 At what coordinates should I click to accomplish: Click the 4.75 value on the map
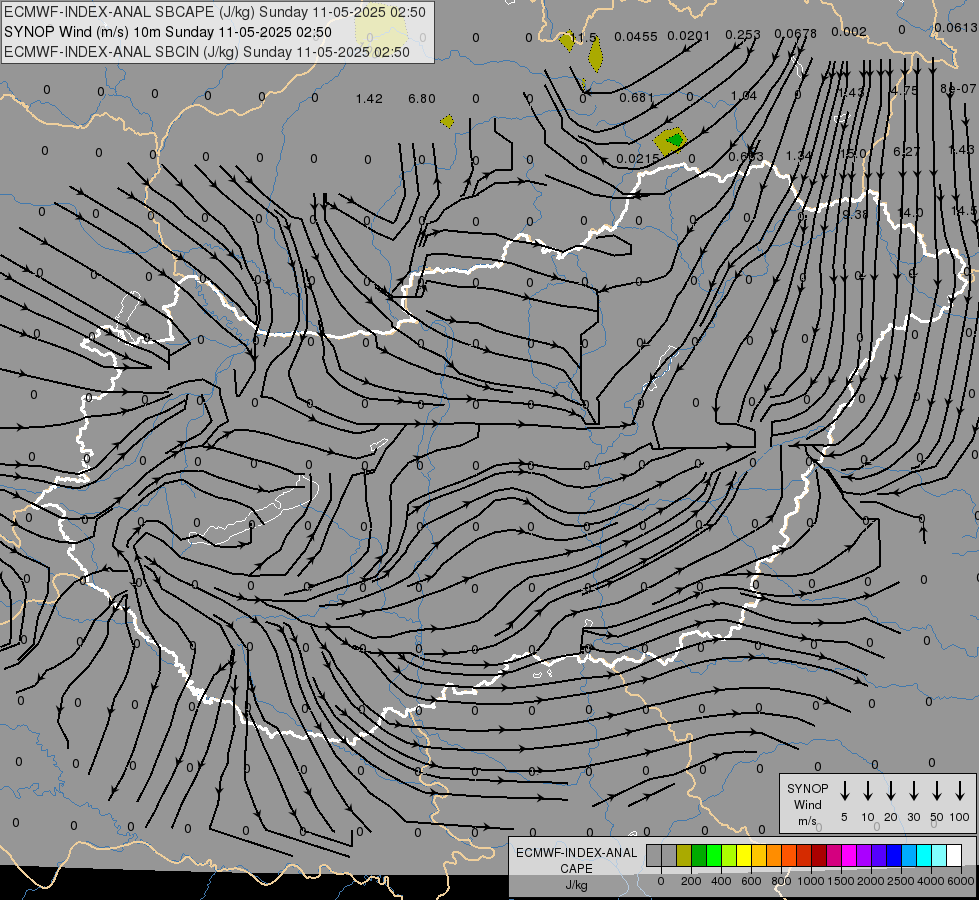[x=904, y=90]
